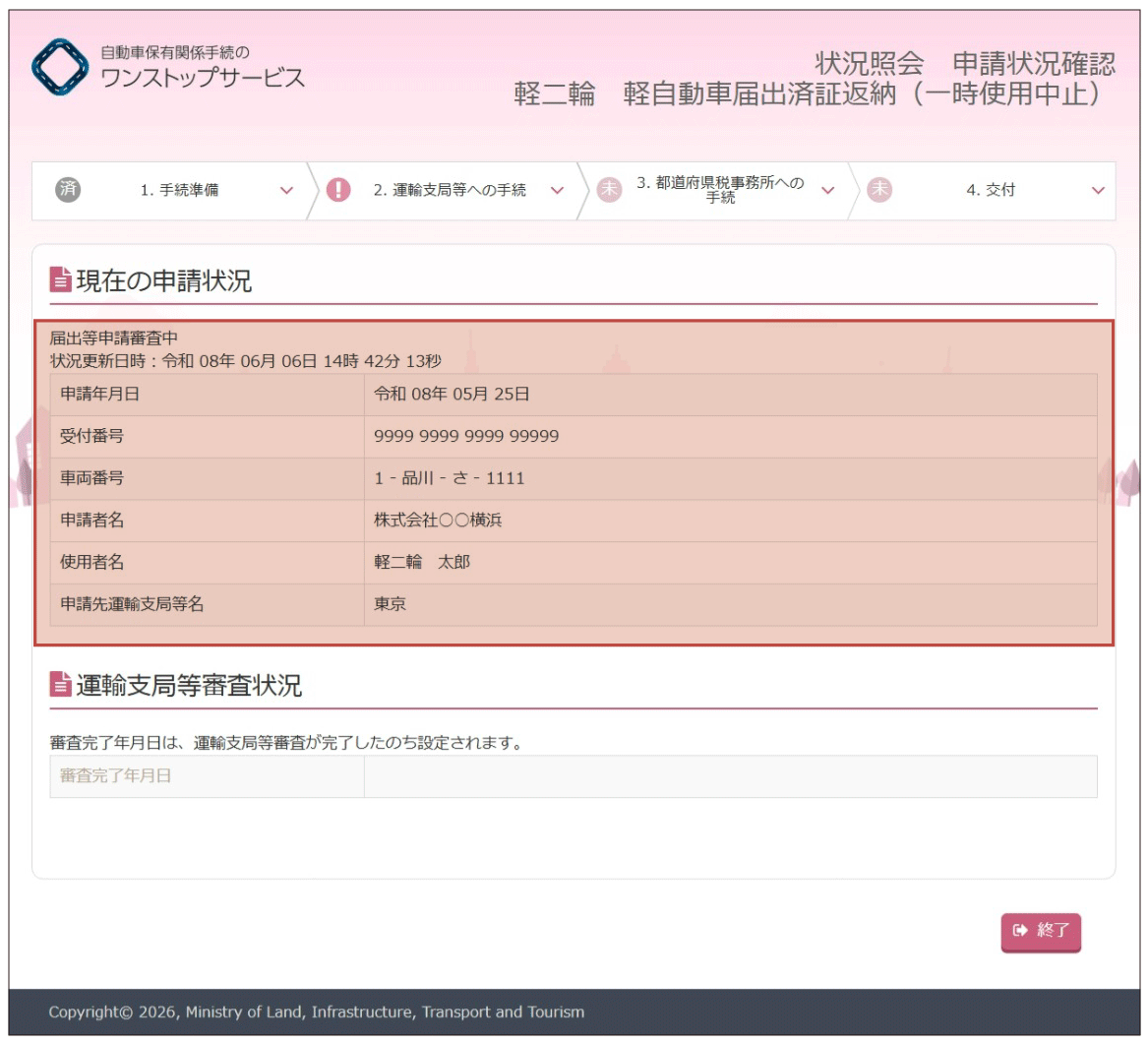1148x1044 pixels.
Task: Click the exclamation alert icon on step 2
Action: pyautogui.click(x=338, y=190)
